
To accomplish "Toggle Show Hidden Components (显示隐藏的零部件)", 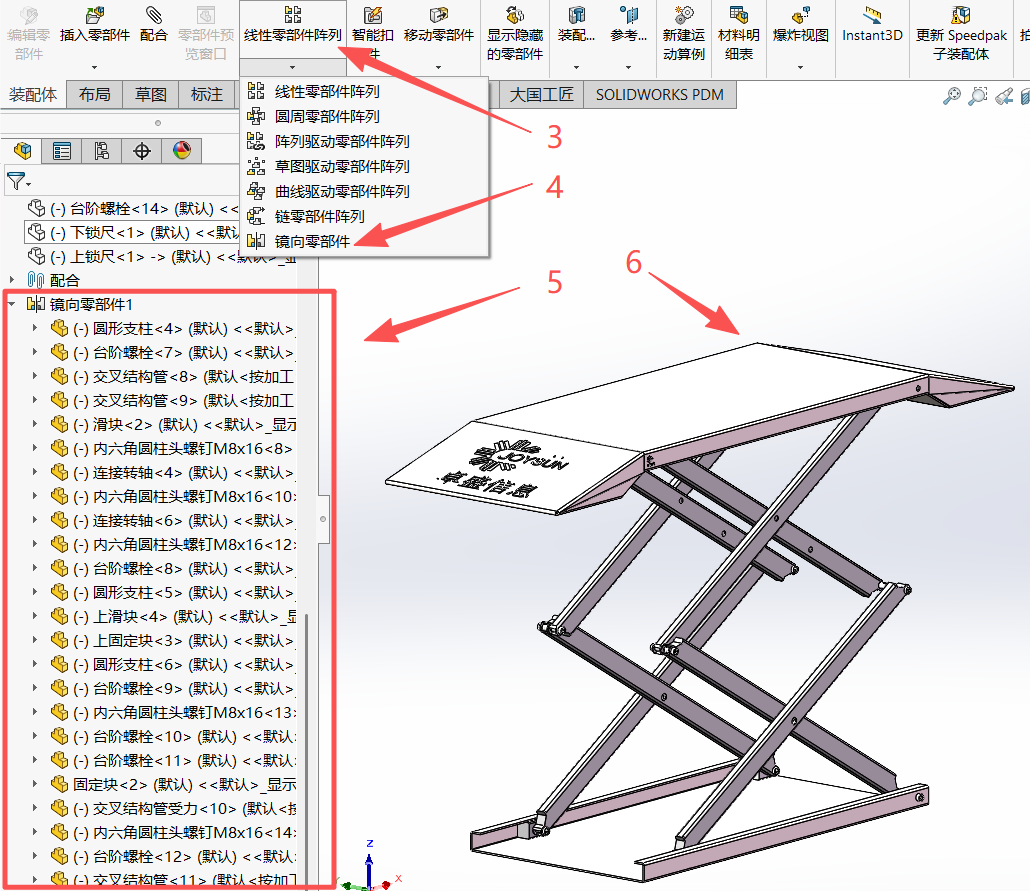I will click(x=515, y=16).
